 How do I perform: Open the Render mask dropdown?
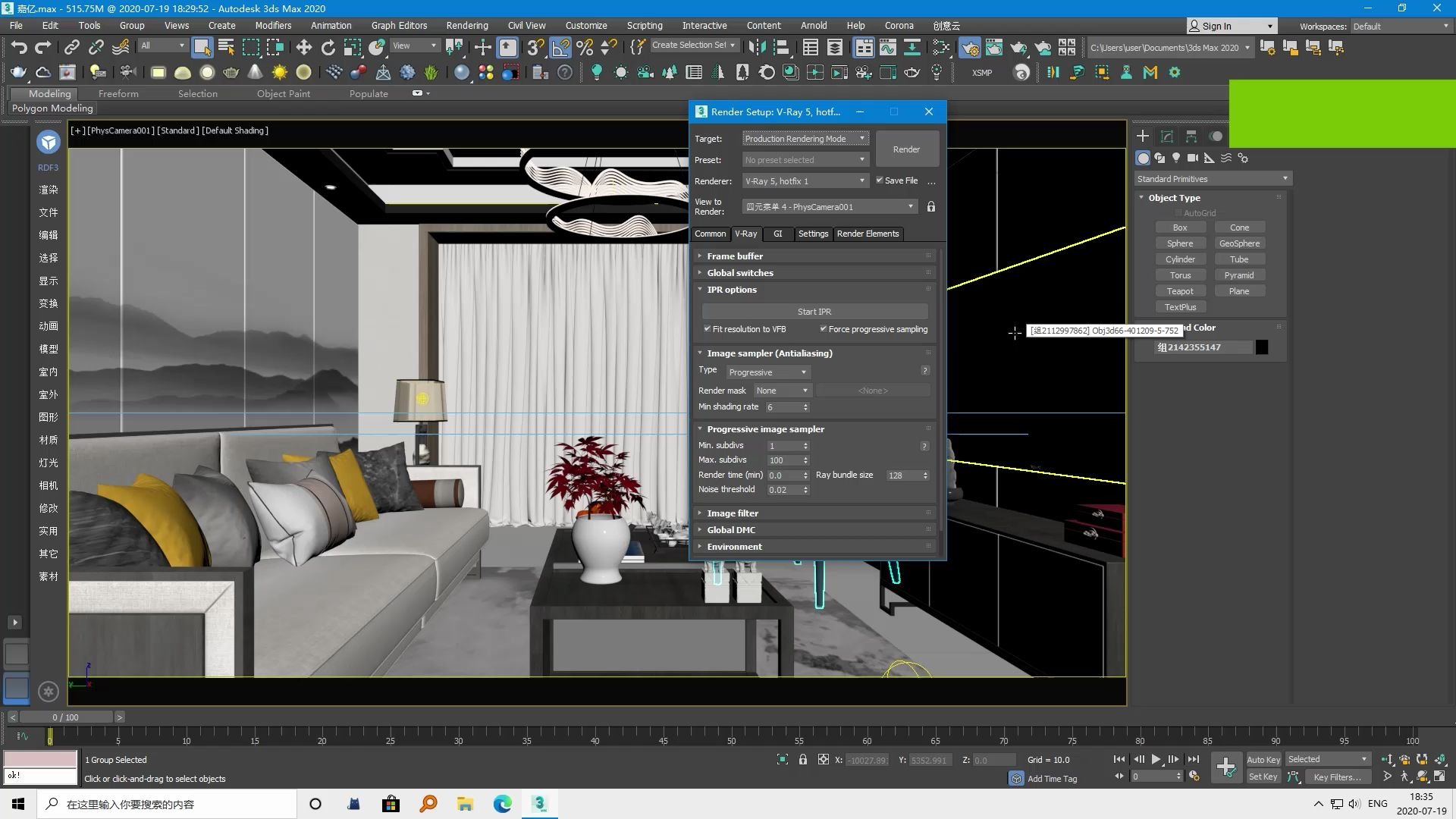[x=783, y=391]
